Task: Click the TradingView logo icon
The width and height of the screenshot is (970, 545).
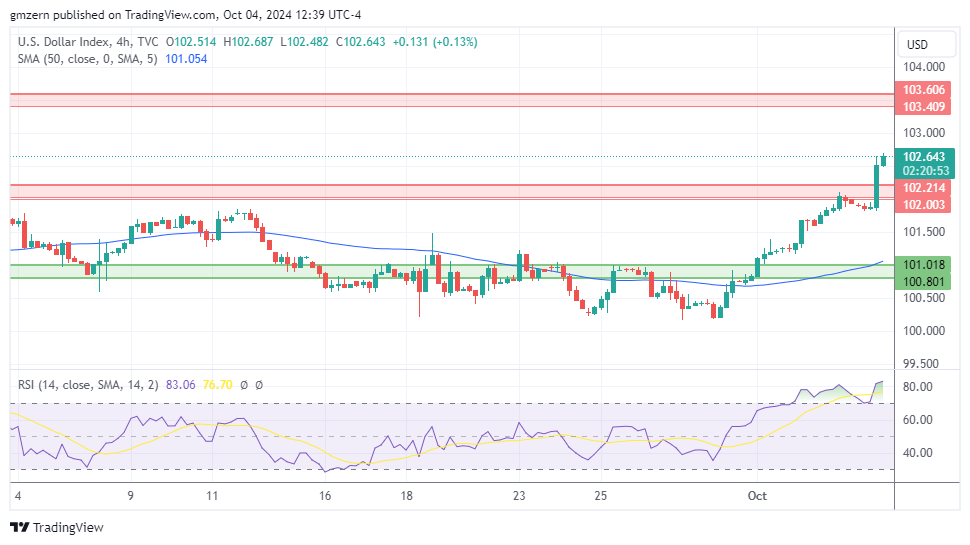Action: [x=20, y=528]
